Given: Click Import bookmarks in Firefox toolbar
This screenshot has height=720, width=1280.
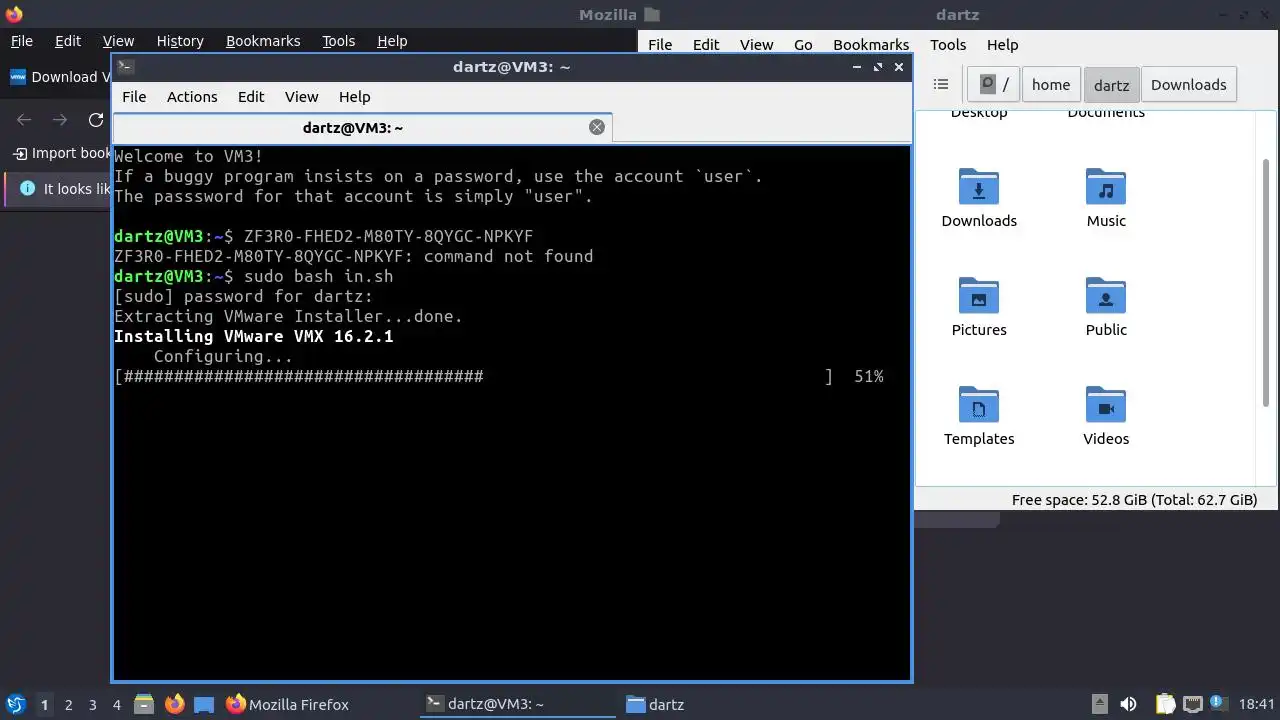Looking at the screenshot, I should point(61,153).
